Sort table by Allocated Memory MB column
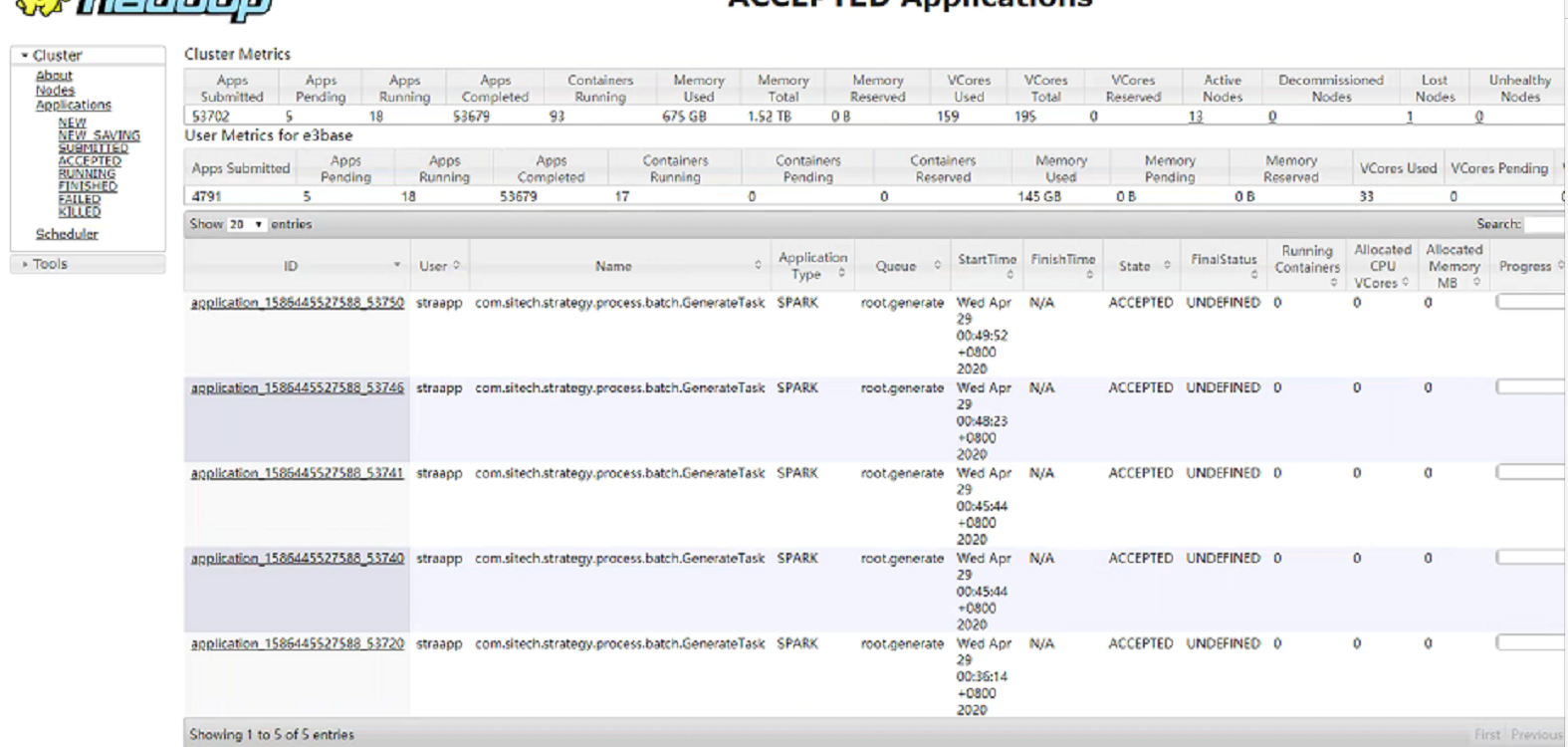This screenshot has width=1568, height=747. (1454, 266)
